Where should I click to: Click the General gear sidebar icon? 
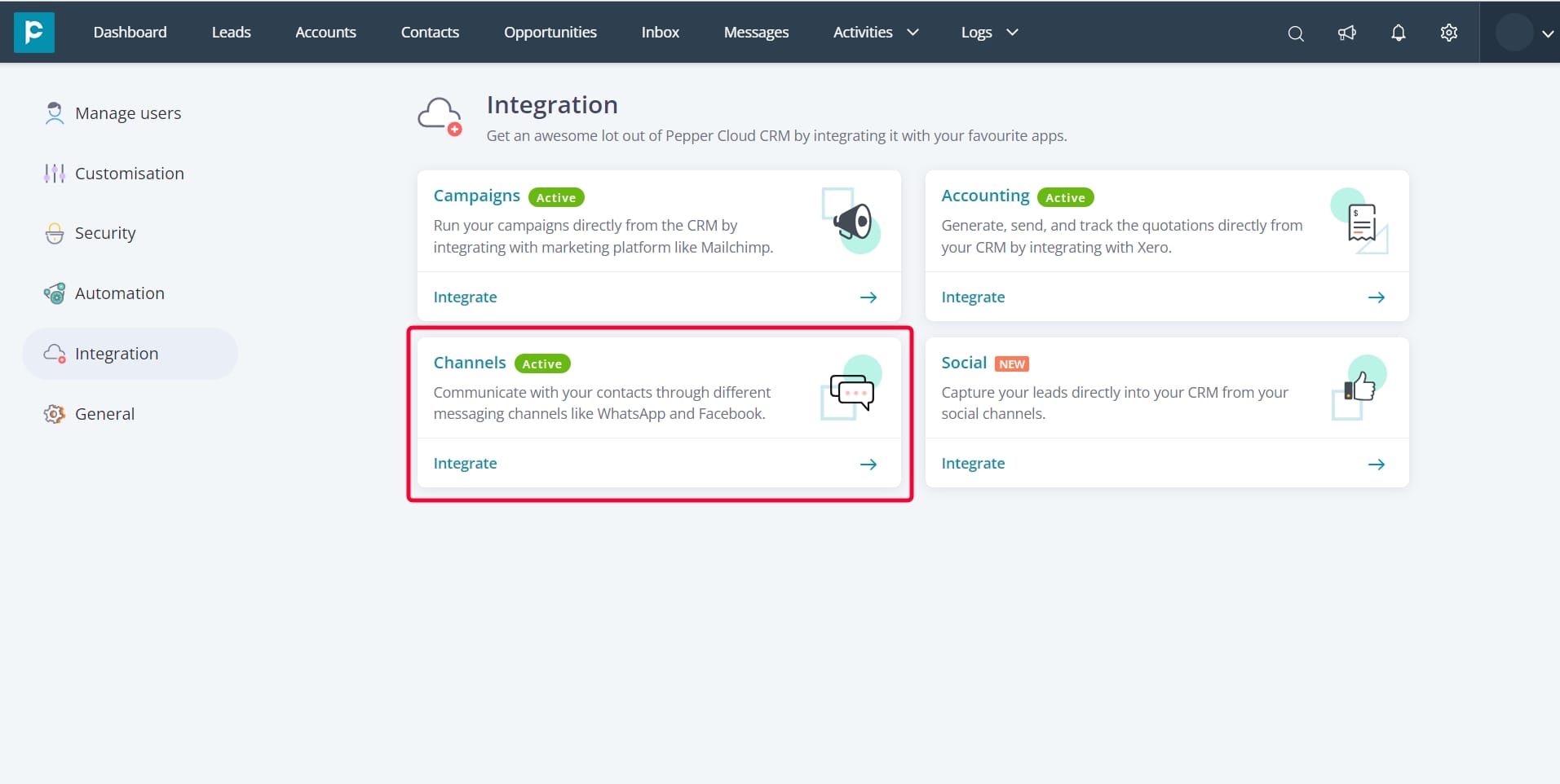pos(55,414)
